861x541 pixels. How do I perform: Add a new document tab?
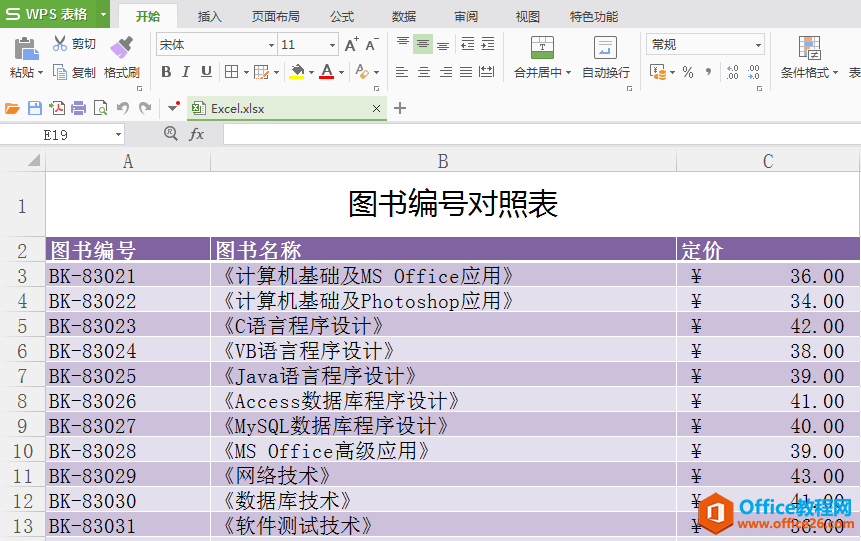click(x=400, y=108)
